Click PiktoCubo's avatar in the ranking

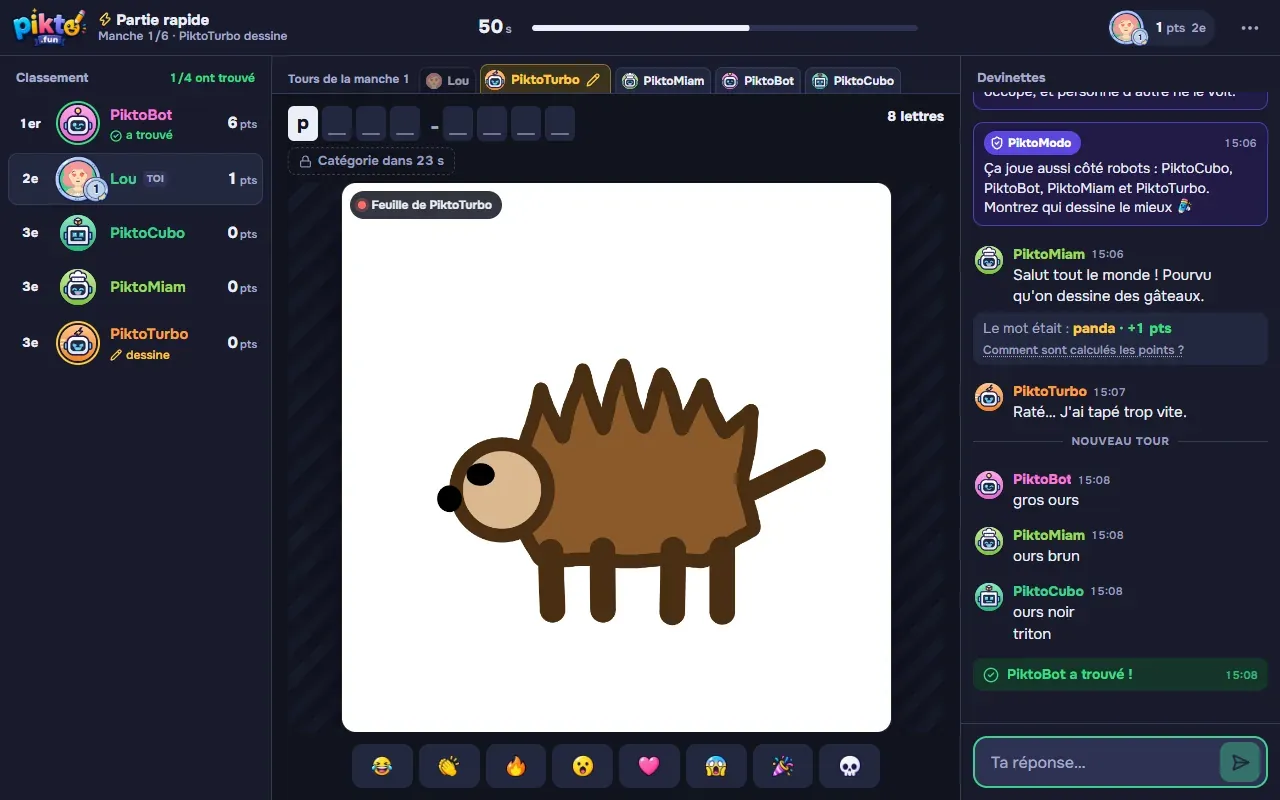point(78,233)
